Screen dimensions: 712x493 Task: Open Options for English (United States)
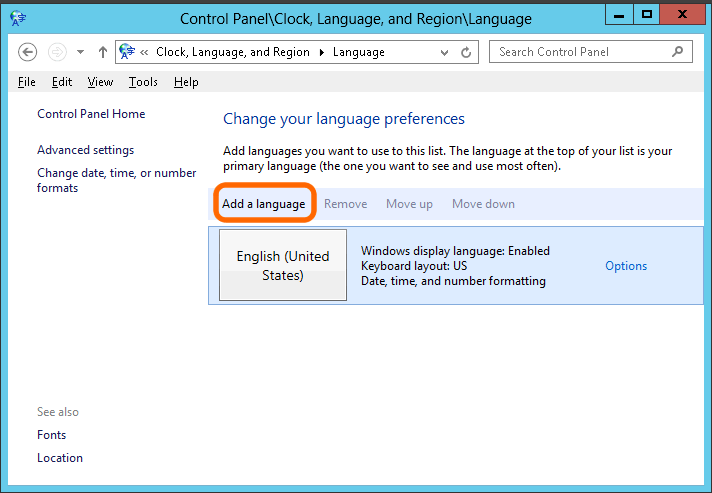(x=626, y=266)
